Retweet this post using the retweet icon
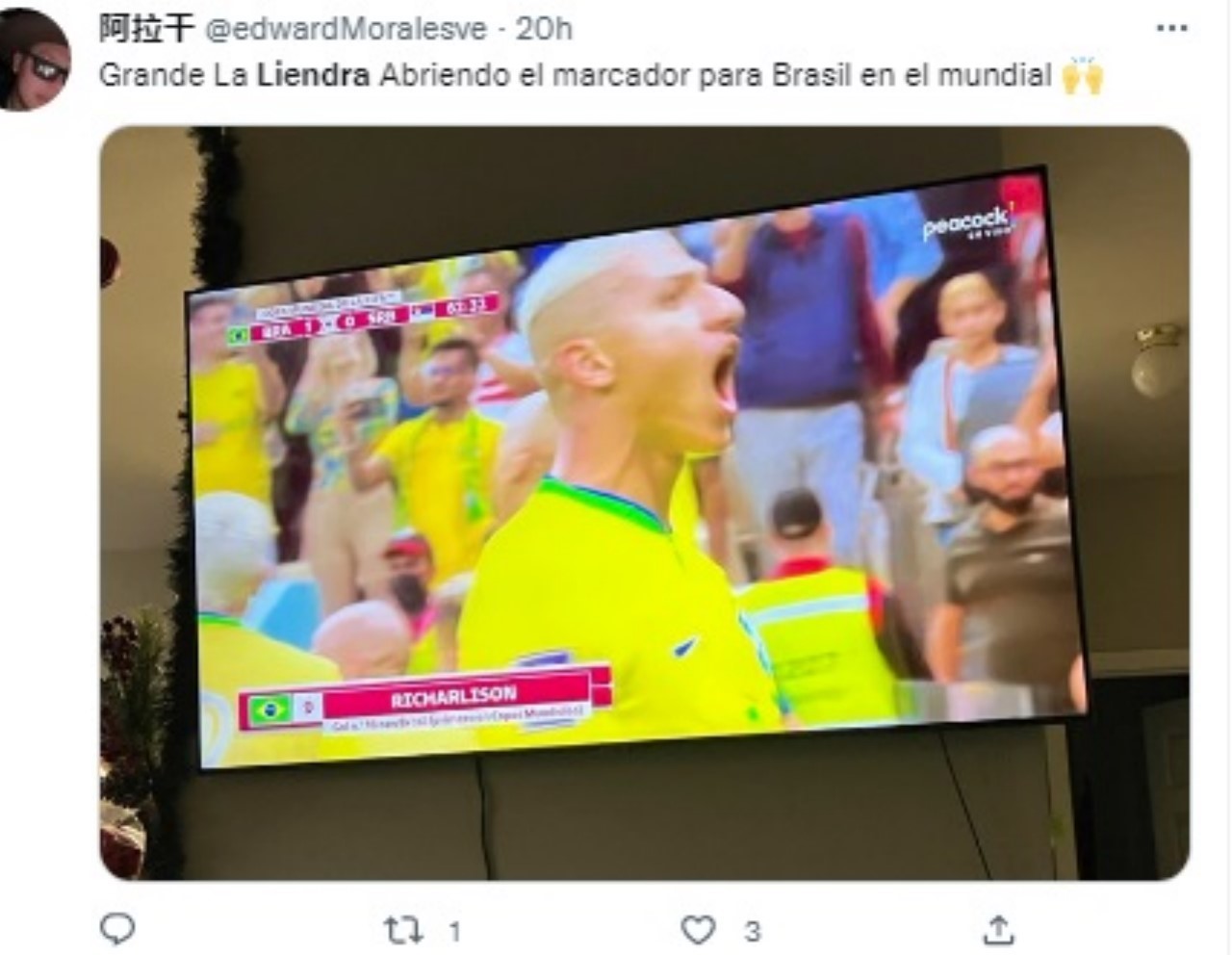Screen dimensions: 1232x955 click(x=402, y=930)
